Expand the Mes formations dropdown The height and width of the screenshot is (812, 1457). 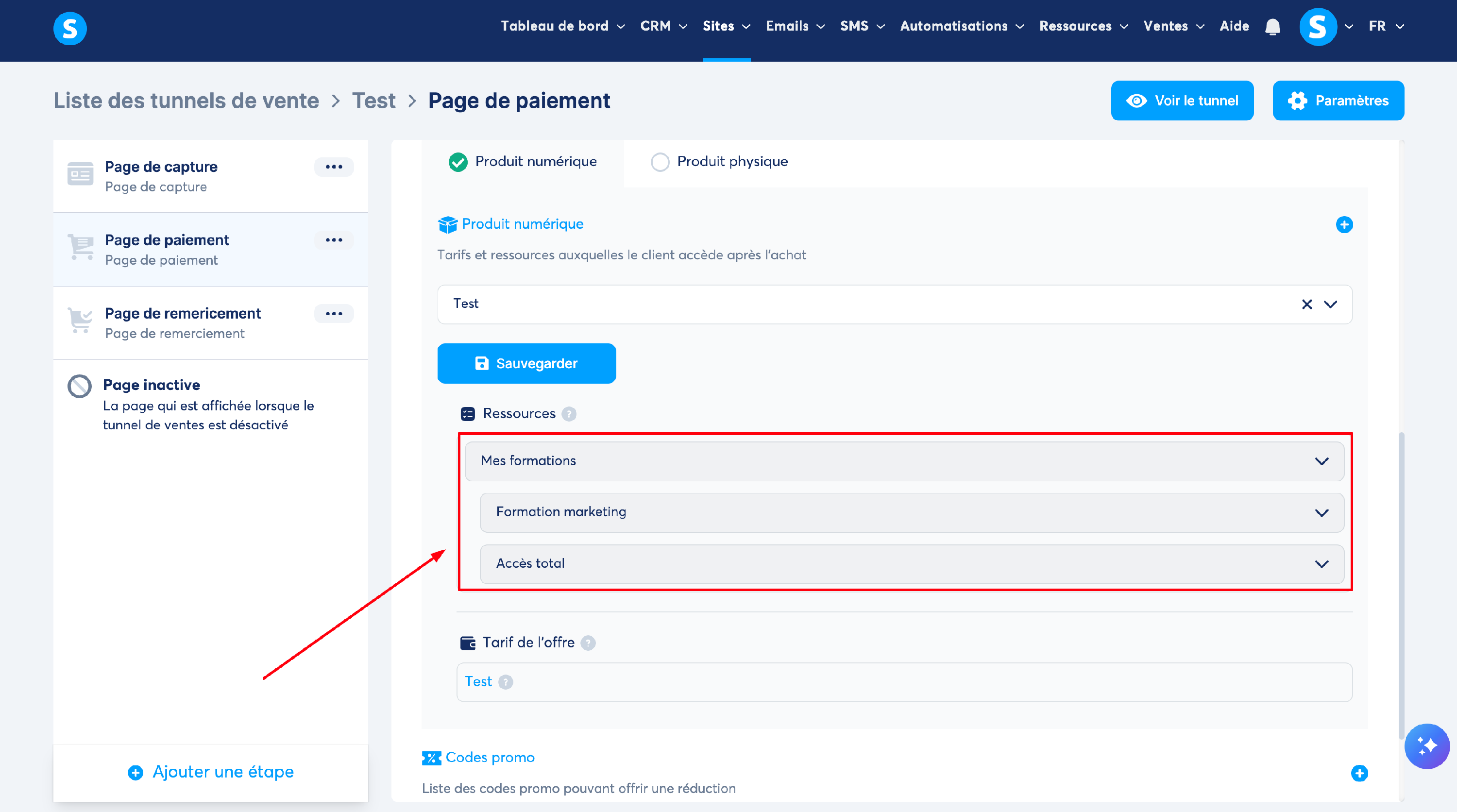tap(1321, 461)
